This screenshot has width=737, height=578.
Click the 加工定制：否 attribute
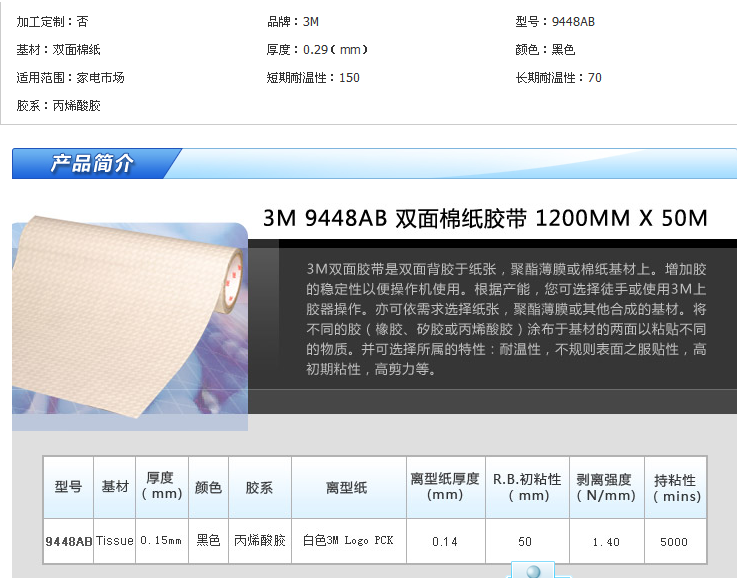(x=52, y=22)
